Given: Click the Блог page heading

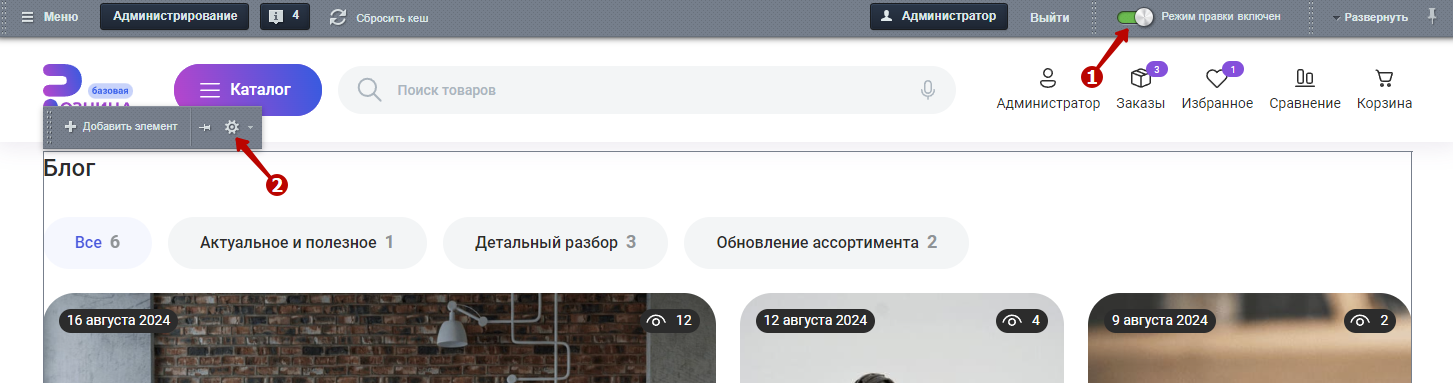Looking at the screenshot, I should click(69, 168).
